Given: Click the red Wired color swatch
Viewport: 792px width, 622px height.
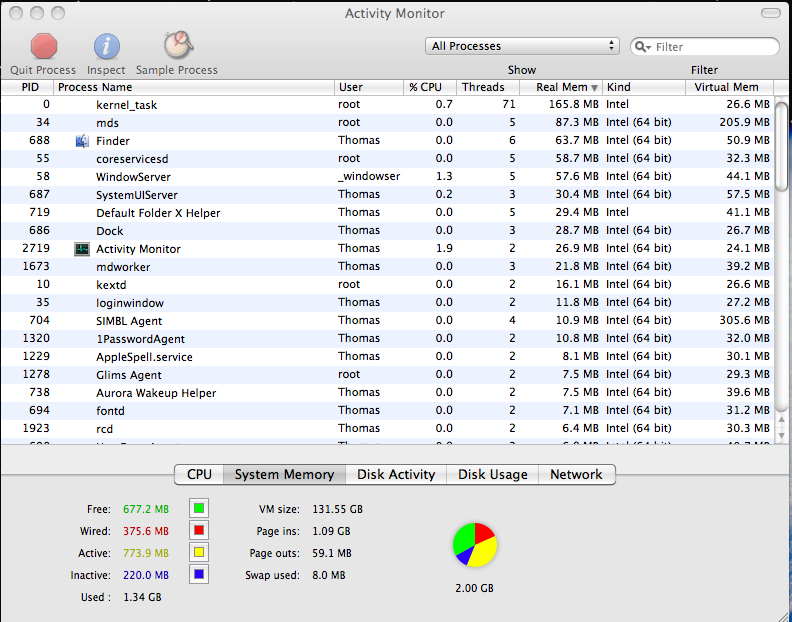Looking at the screenshot, I should (199, 531).
